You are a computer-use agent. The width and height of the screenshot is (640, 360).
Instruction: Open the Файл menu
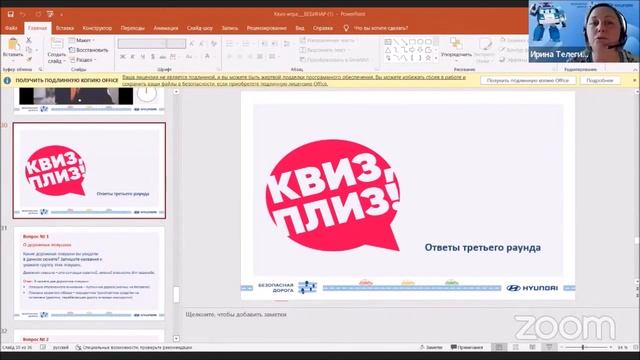(x=11, y=28)
